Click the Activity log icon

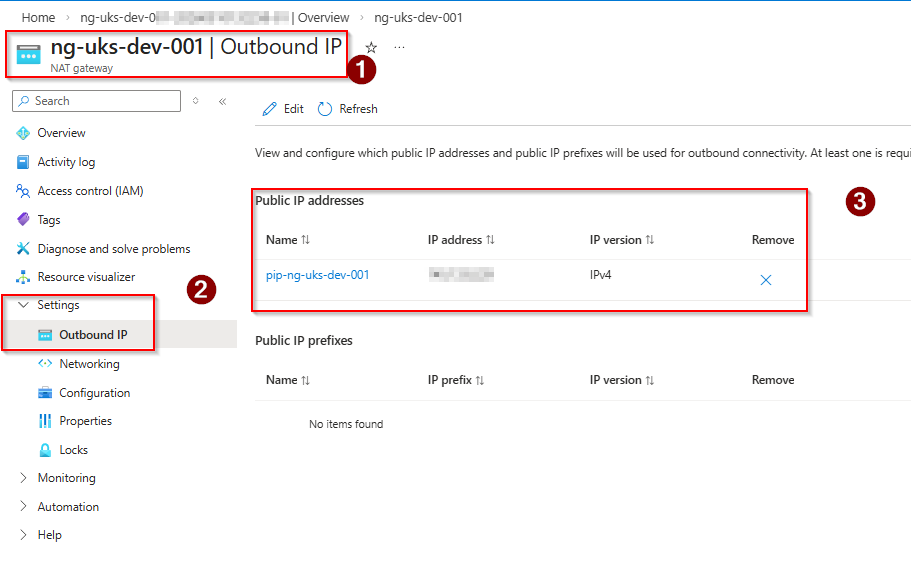click(23, 162)
